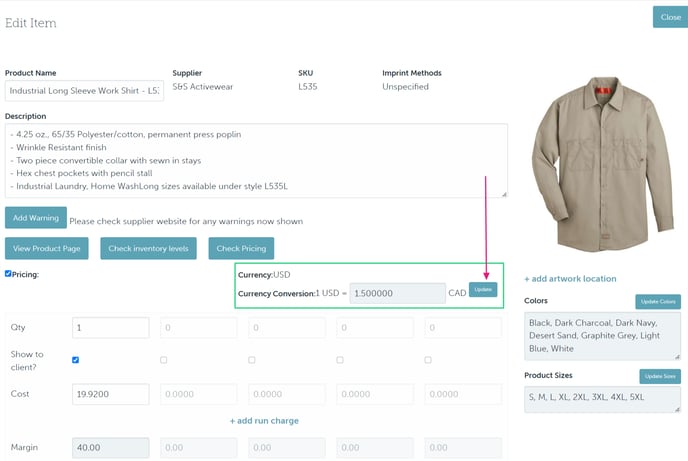Viewport: 688px width, 461px height.
Task: Click the add artwork location link
Action: (x=570, y=279)
